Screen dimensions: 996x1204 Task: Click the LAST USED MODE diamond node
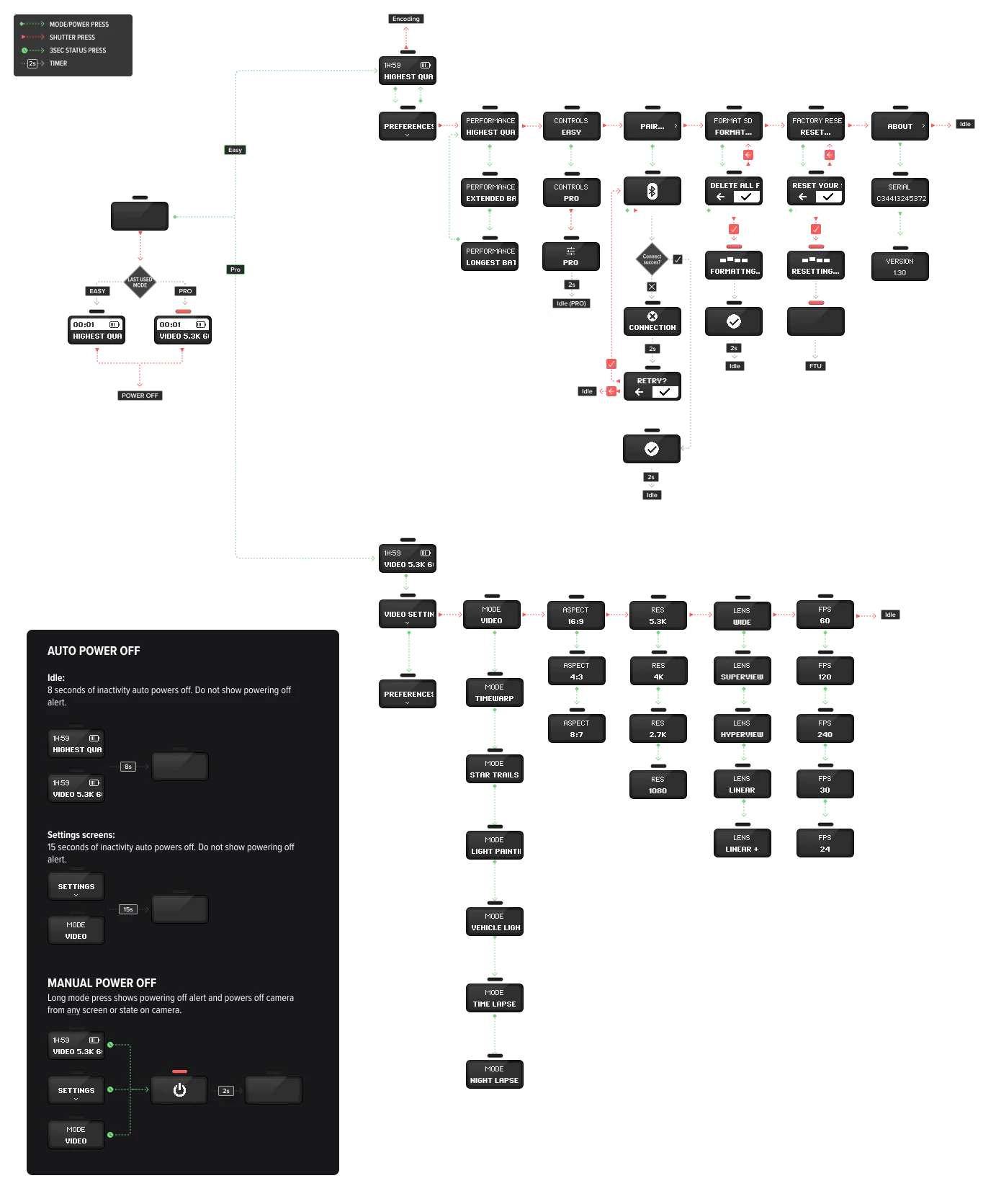pyautogui.click(x=140, y=282)
